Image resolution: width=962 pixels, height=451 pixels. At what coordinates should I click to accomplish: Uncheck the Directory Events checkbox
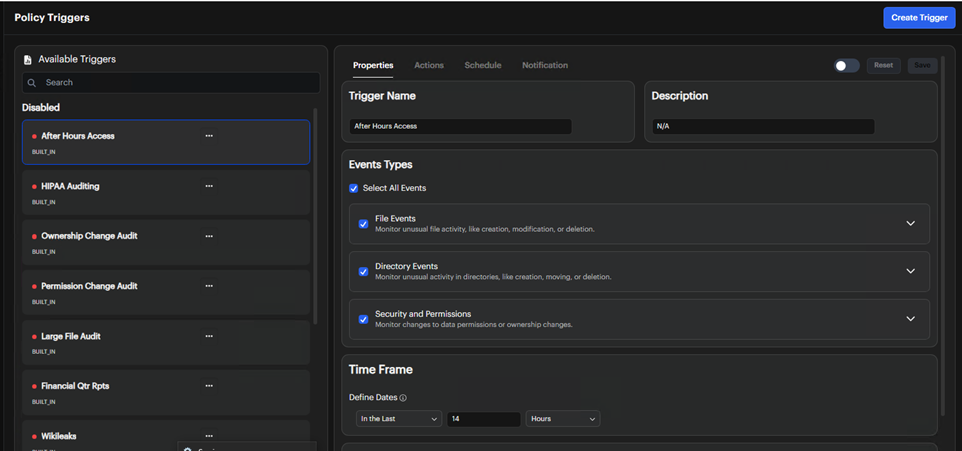(363, 271)
